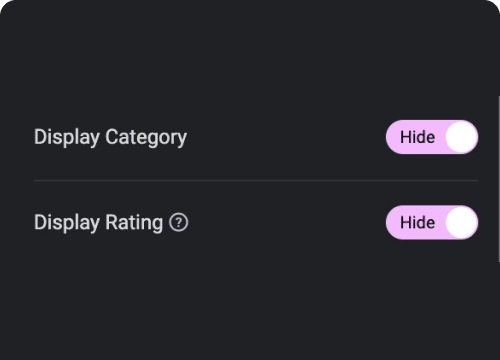Click the divider line between the settings

click(x=256, y=180)
